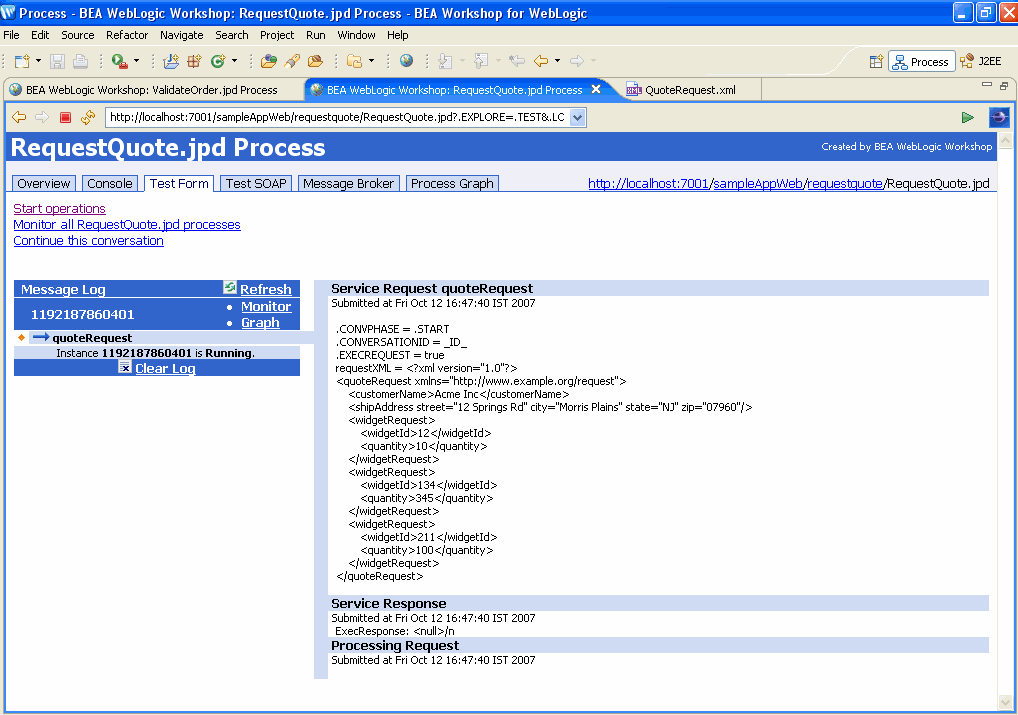Select the Overview tab

[x=44, y=184]
